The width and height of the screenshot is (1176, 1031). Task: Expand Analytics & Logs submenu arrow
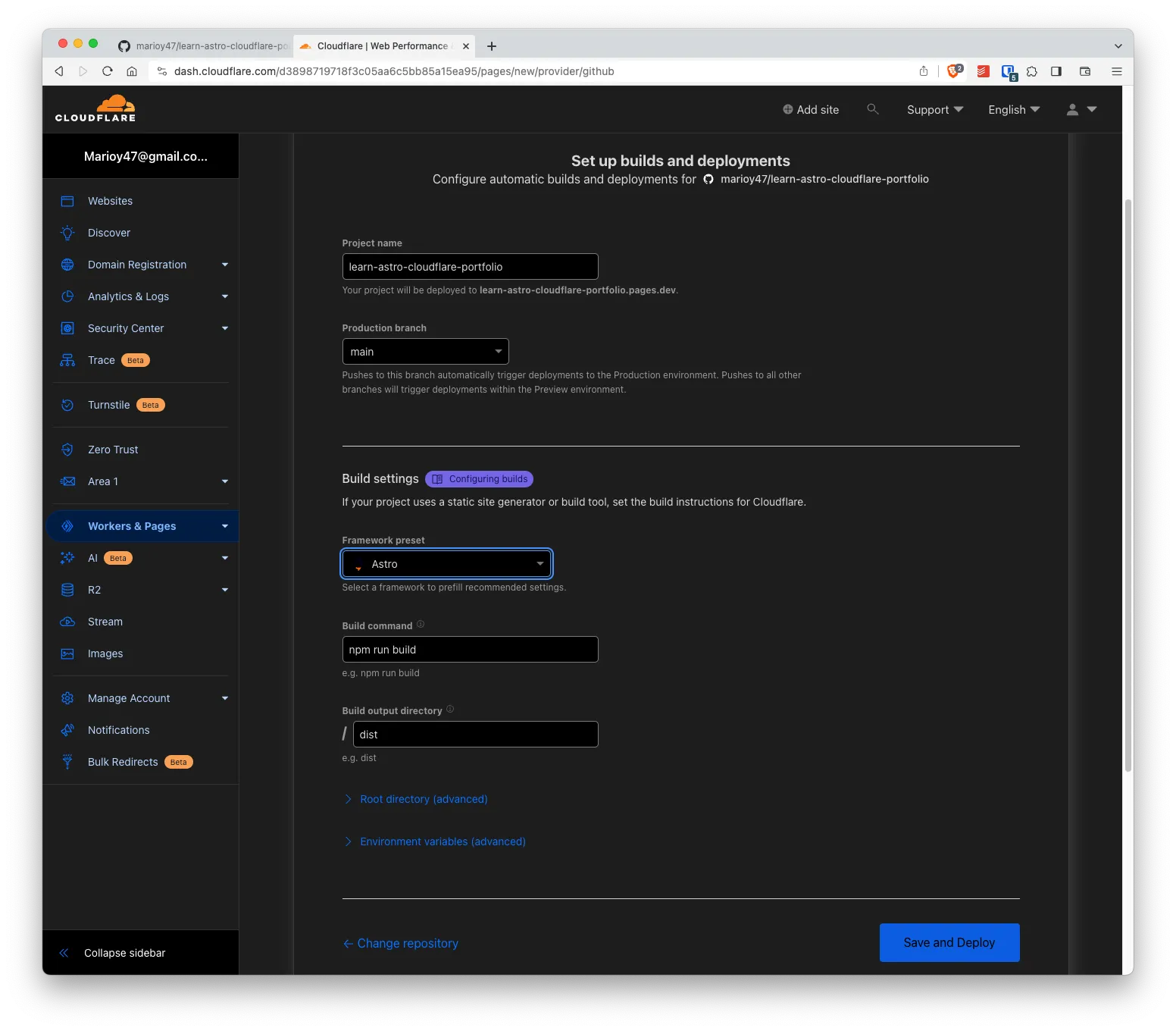click(225, 296)
